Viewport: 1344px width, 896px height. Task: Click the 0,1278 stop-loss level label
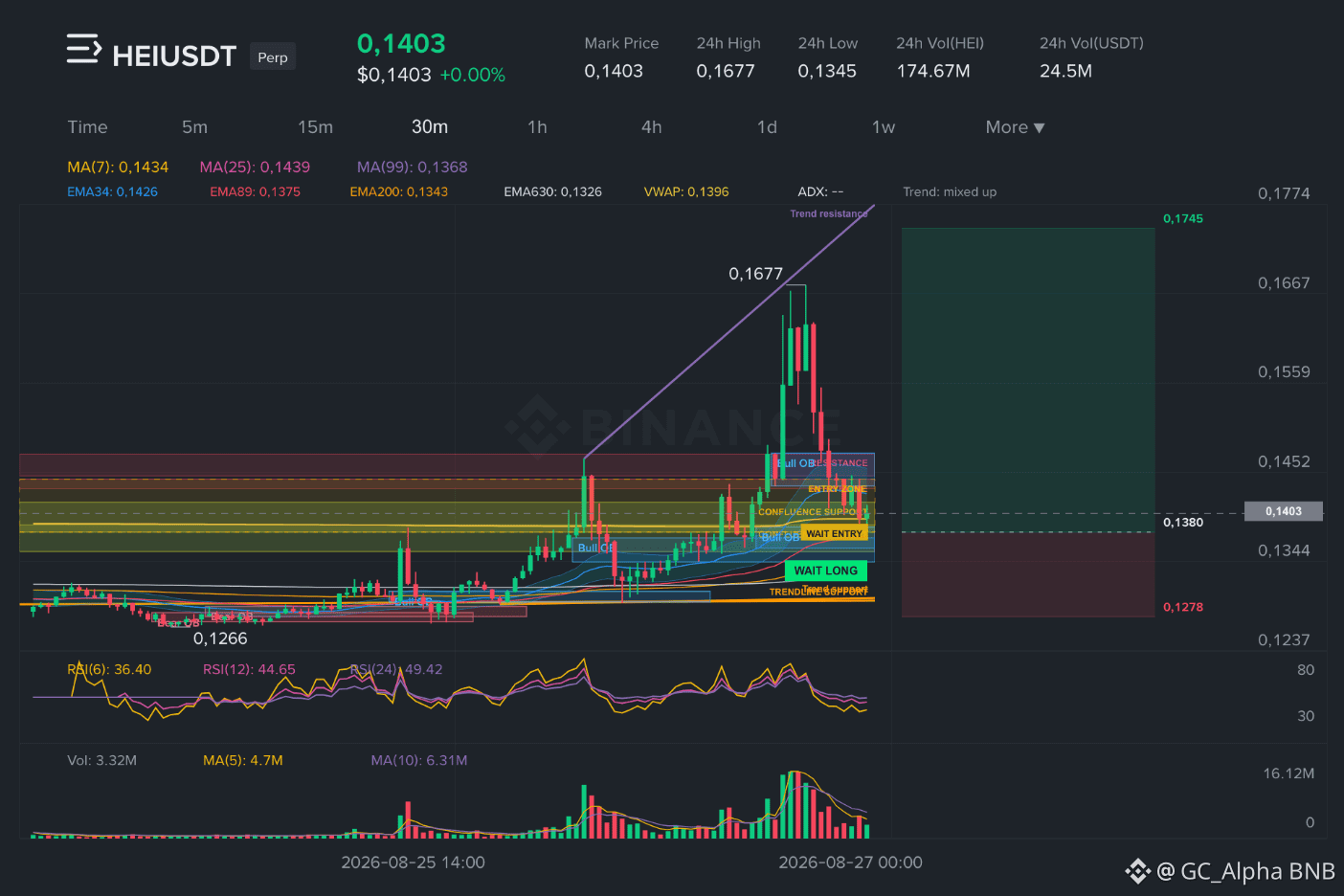pos(1183,608)
